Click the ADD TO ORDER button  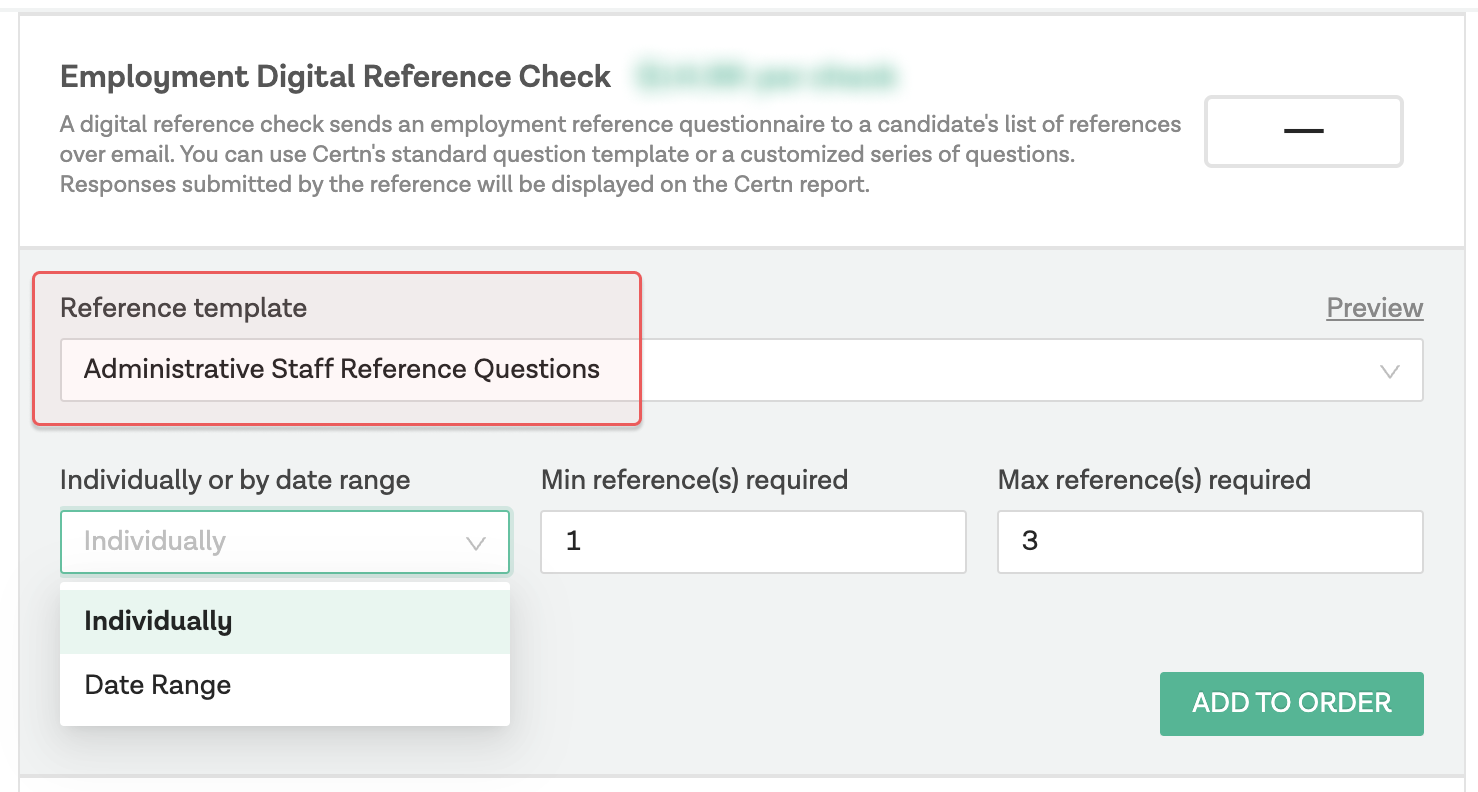pyautogui.click(x=1291, y=703)
